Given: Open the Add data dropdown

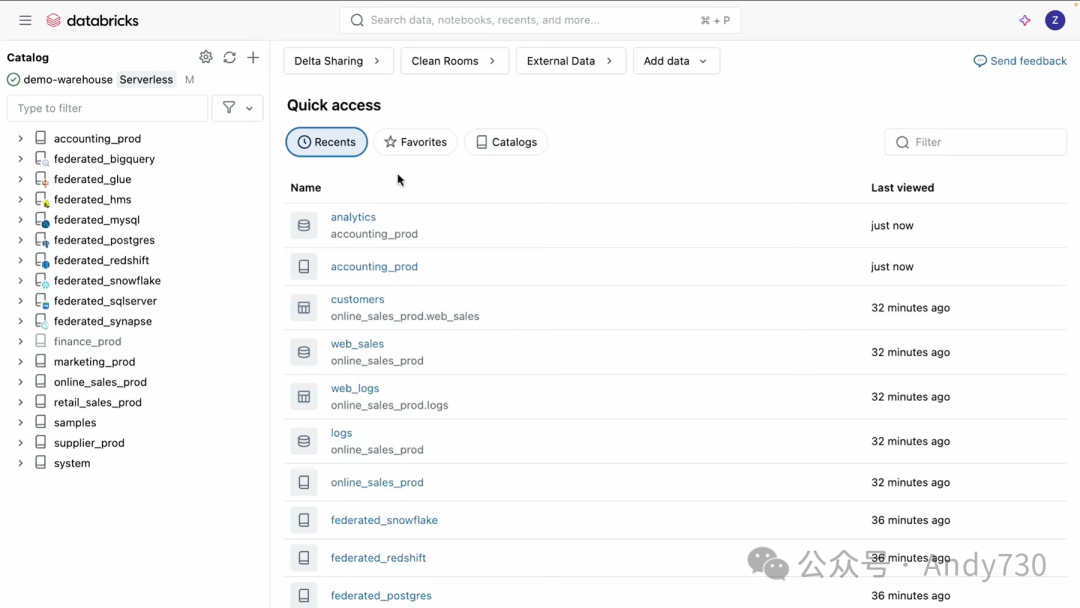Looking at the screenshot, I should point(676,61).
